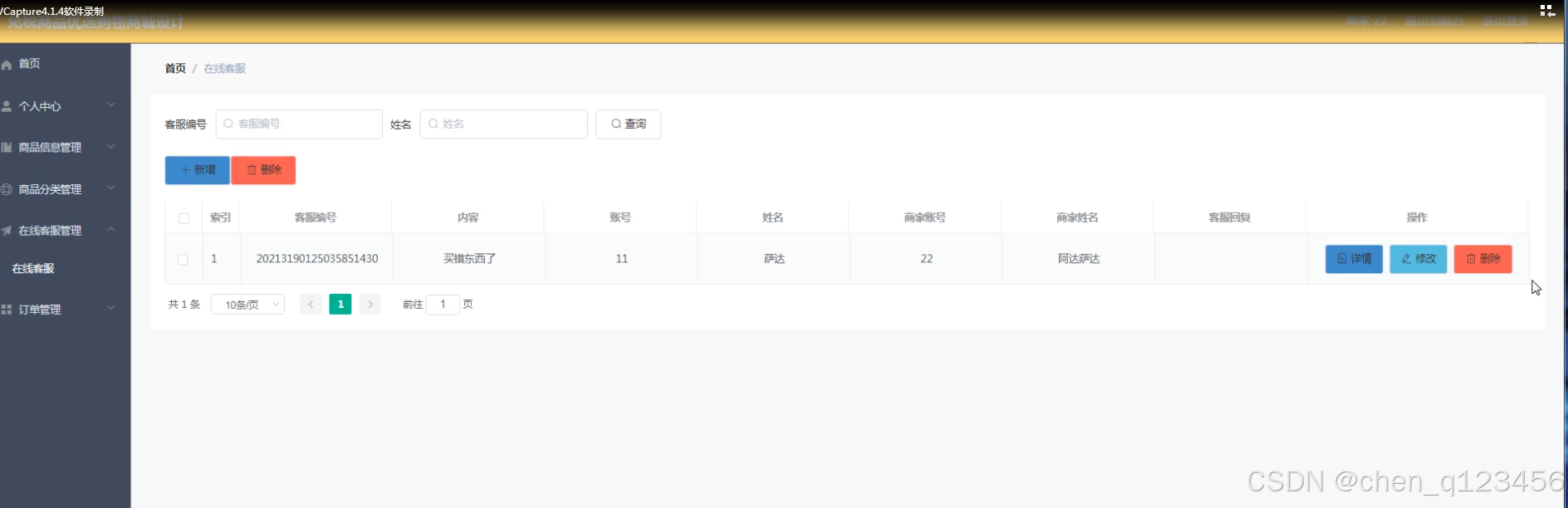Click the cell 阿达萨达
The image size is (1568, 508).
coord(1079,259)
